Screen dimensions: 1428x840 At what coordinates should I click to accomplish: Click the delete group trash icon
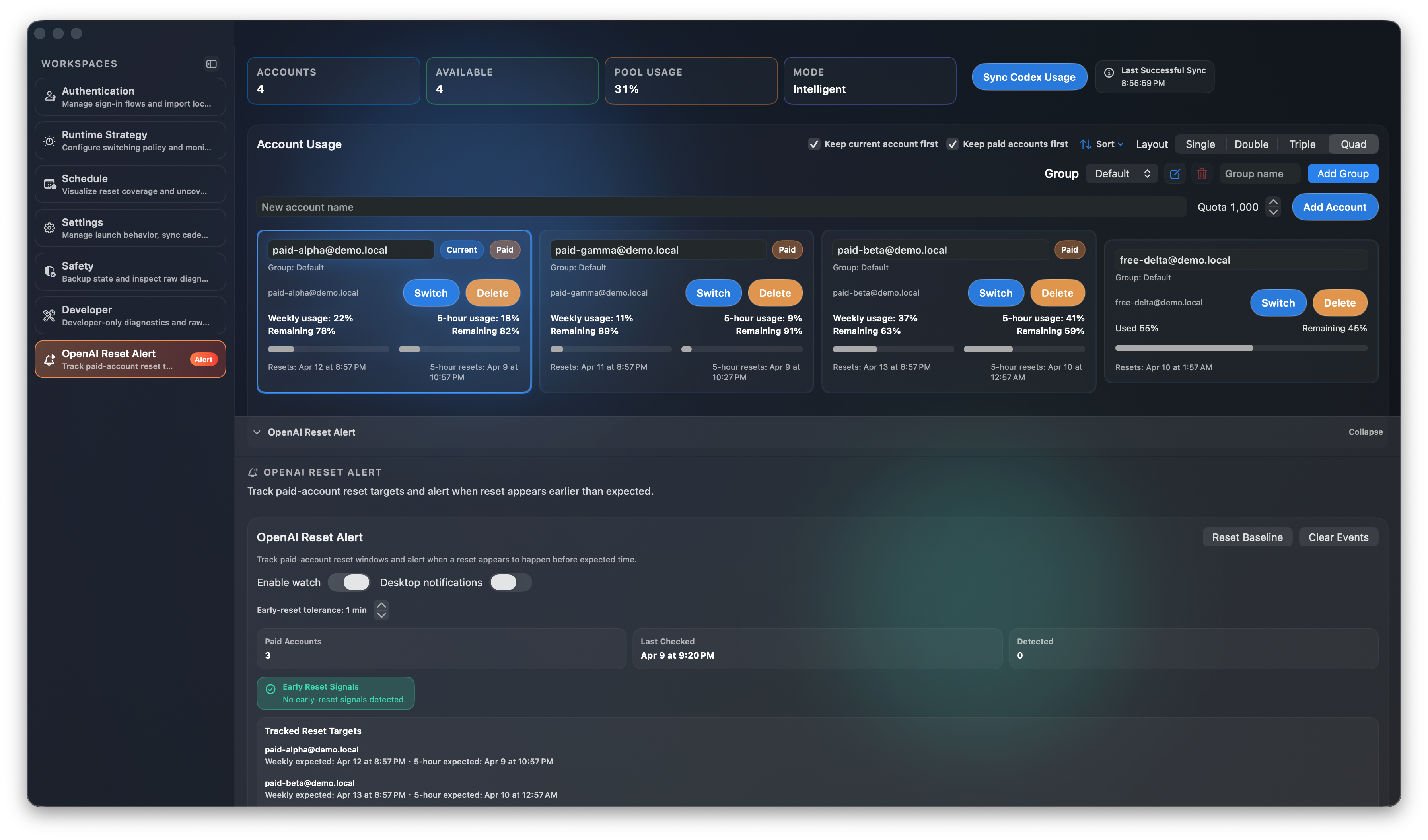click(1201, 174)
